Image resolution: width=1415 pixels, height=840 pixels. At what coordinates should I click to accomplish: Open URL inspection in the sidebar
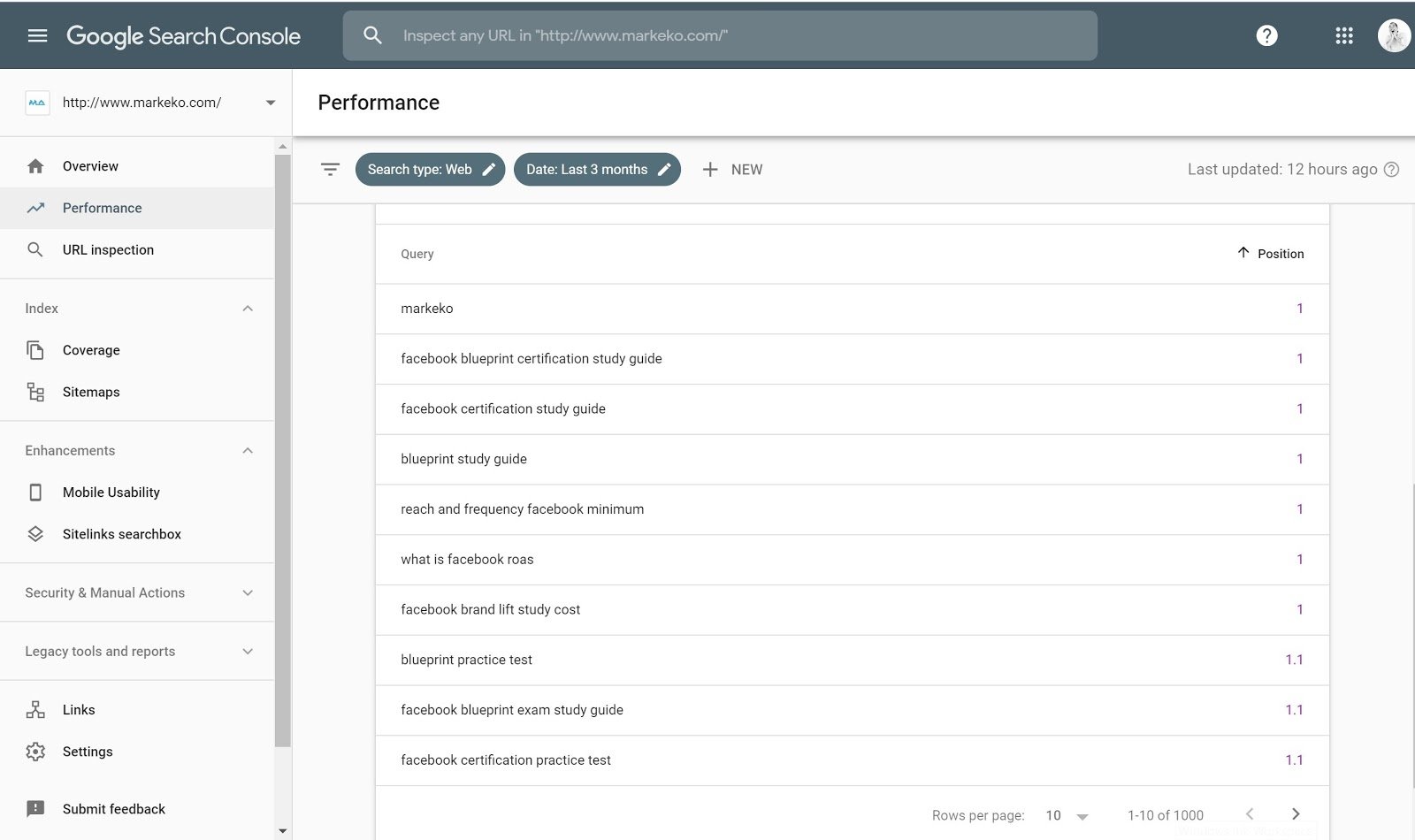137,249
